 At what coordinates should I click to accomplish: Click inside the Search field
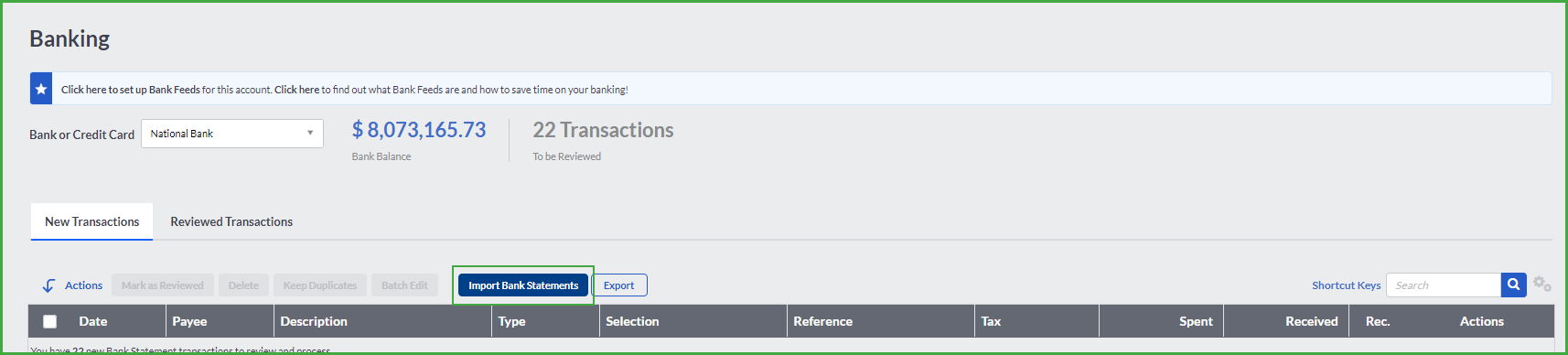point(1444,285)
